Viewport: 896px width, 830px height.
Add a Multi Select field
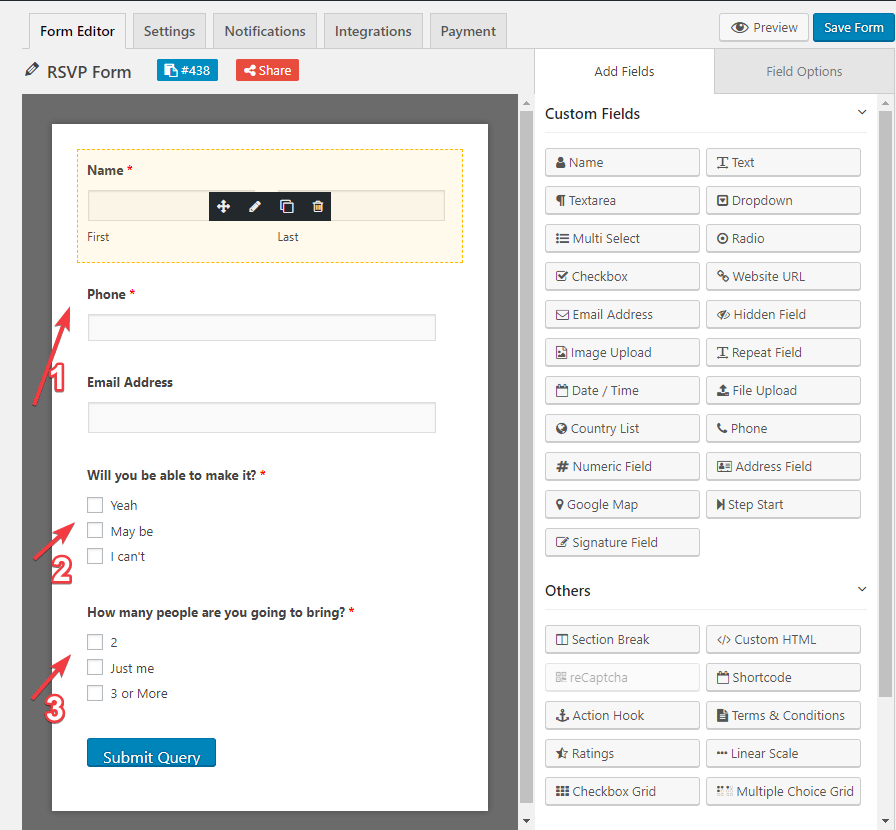coord(622,238)
